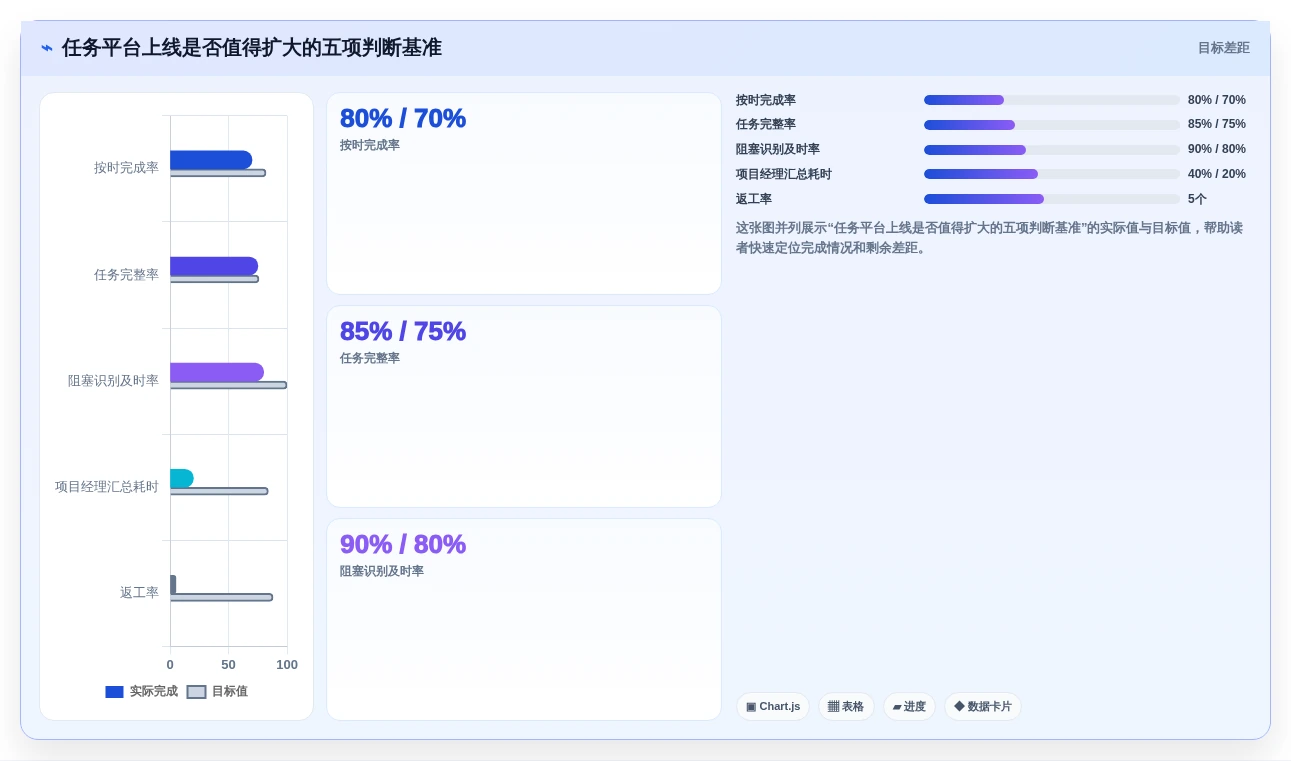Image resolution: width=1291 pixels, height=761 pixels.
Task: Click the 项目经理汇总耗时 label on the chart axis
Action: pos(107,487)
